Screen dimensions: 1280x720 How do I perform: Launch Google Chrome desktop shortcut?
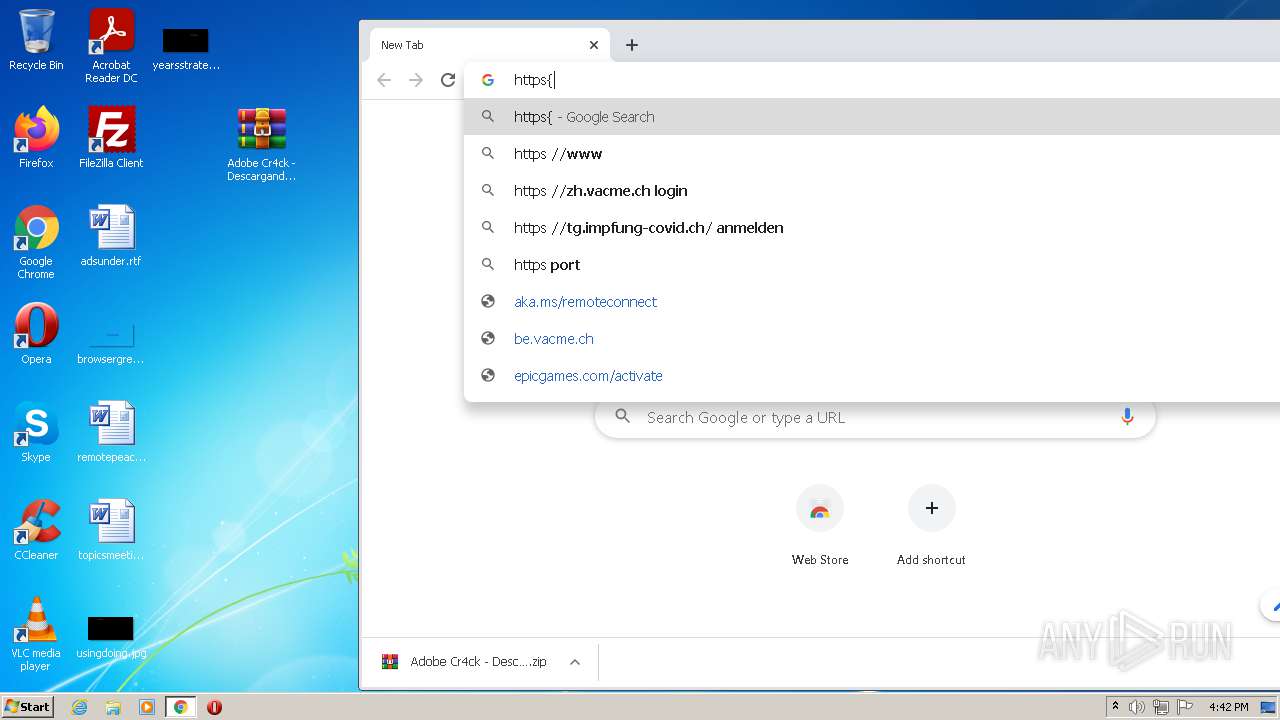click(36, 242)
